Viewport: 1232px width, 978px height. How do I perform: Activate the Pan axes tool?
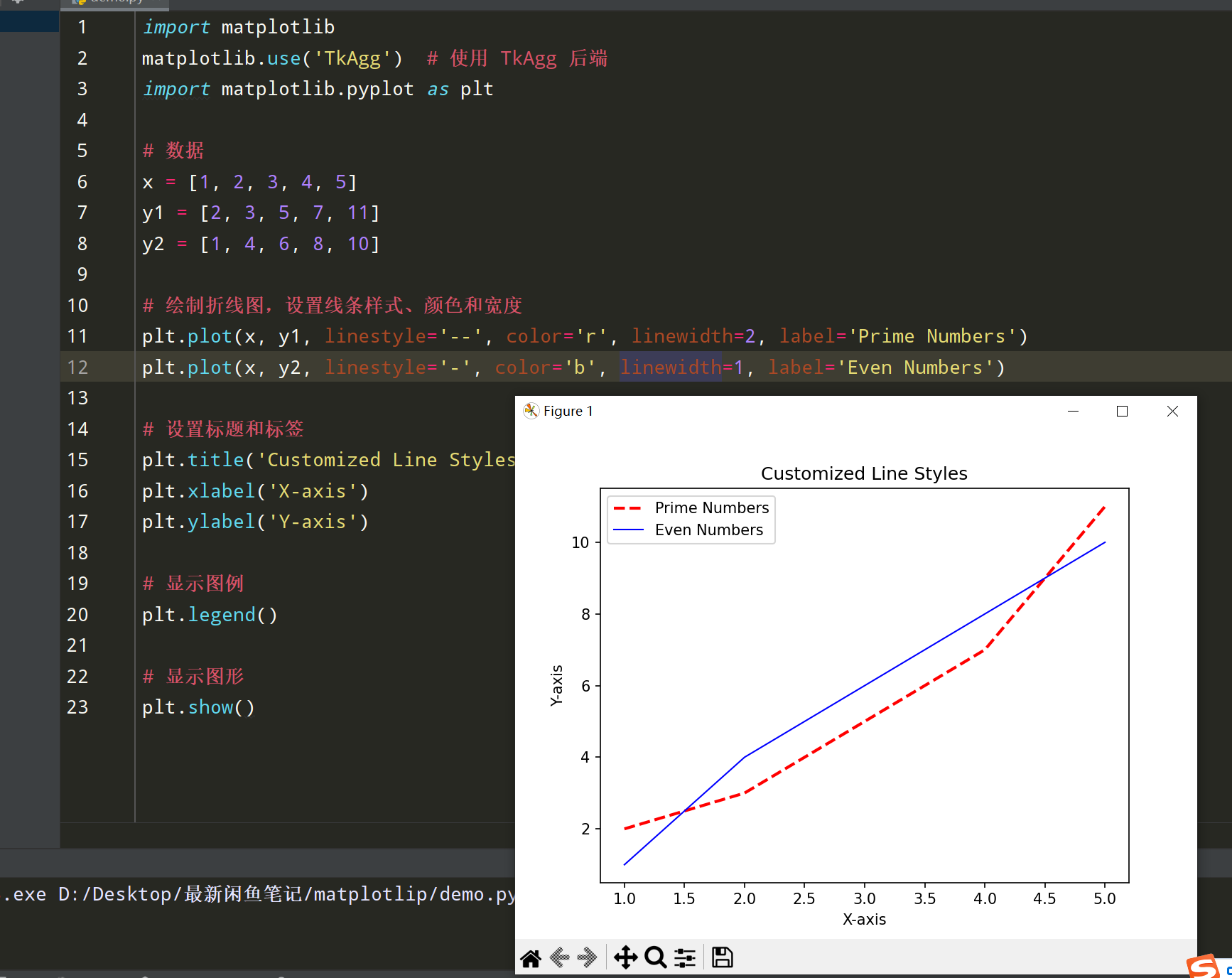coord(625,958)
